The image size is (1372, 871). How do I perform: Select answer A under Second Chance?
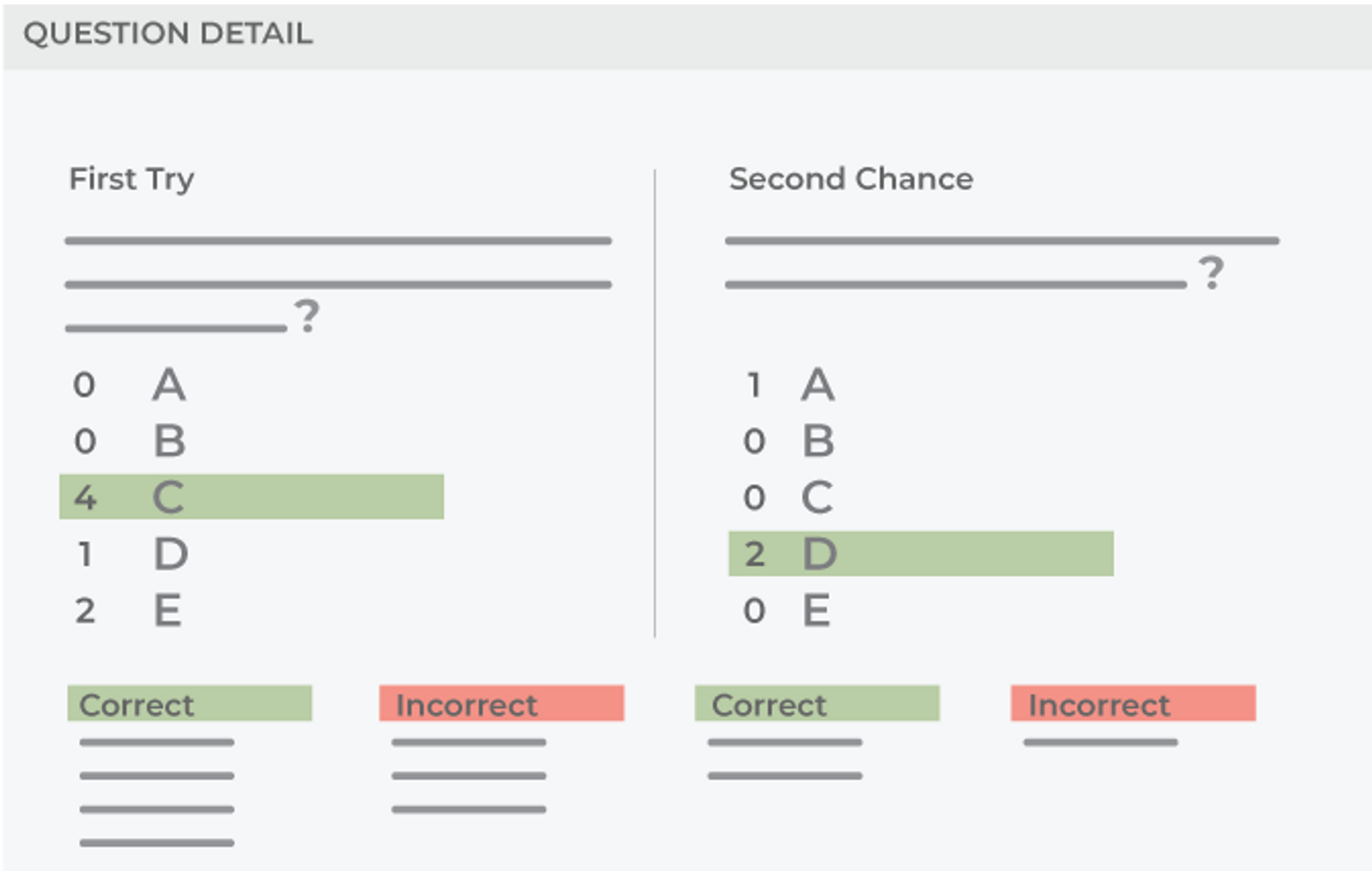818,385
